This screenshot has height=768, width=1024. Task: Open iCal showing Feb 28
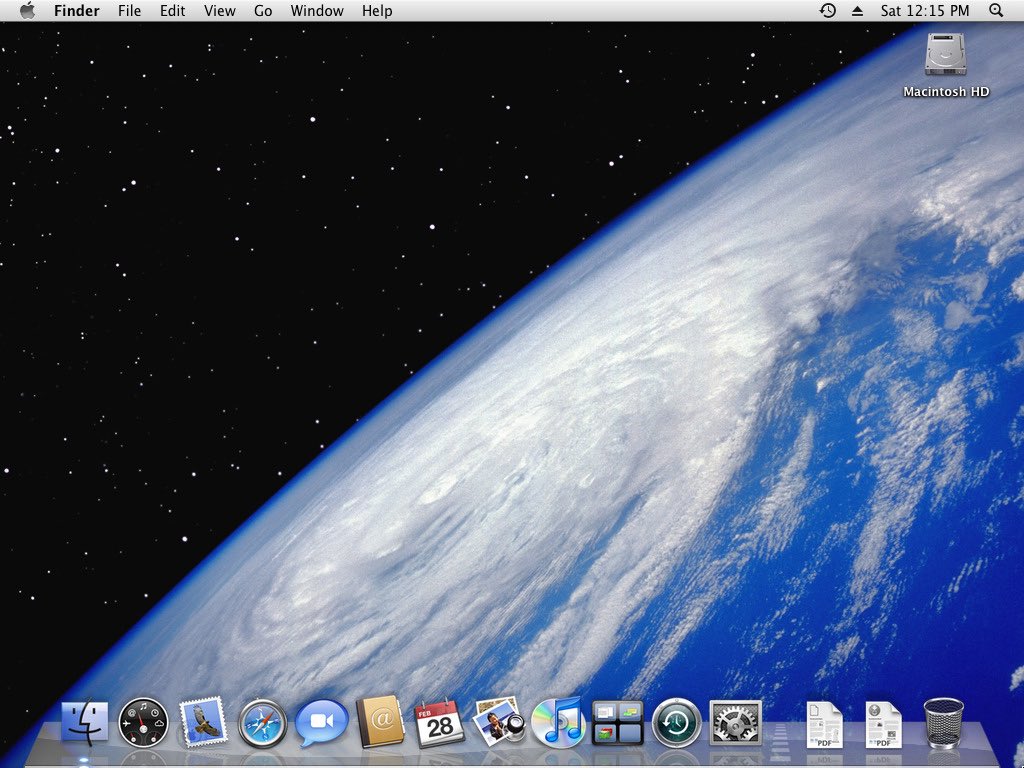point(439,723)
